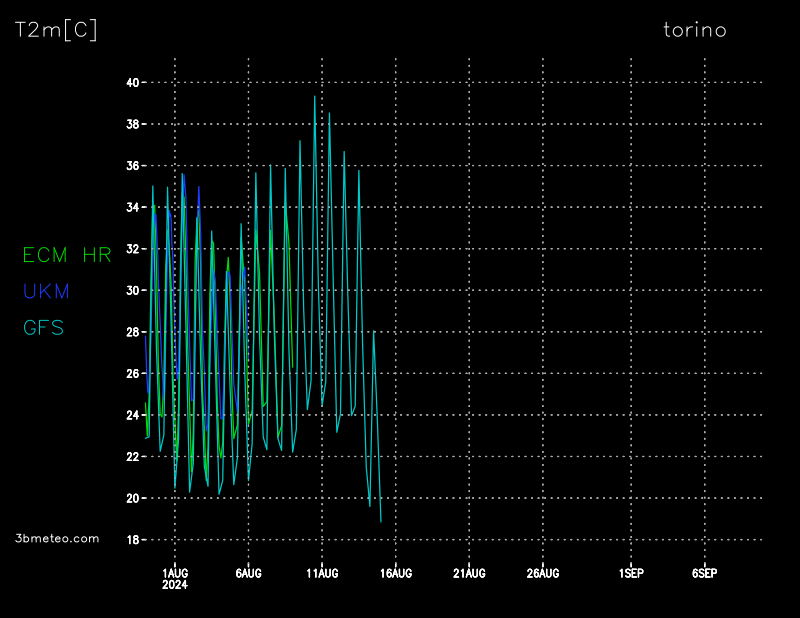
Task: Click the 1SEP date axis label
Action: [x=631, y=573]
